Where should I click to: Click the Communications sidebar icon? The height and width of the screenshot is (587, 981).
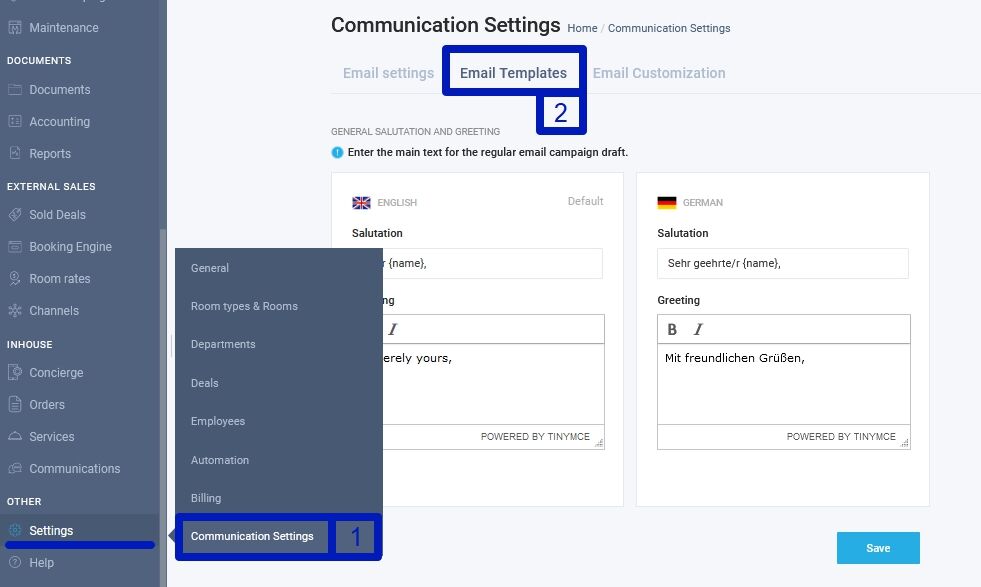click(15, 468)
